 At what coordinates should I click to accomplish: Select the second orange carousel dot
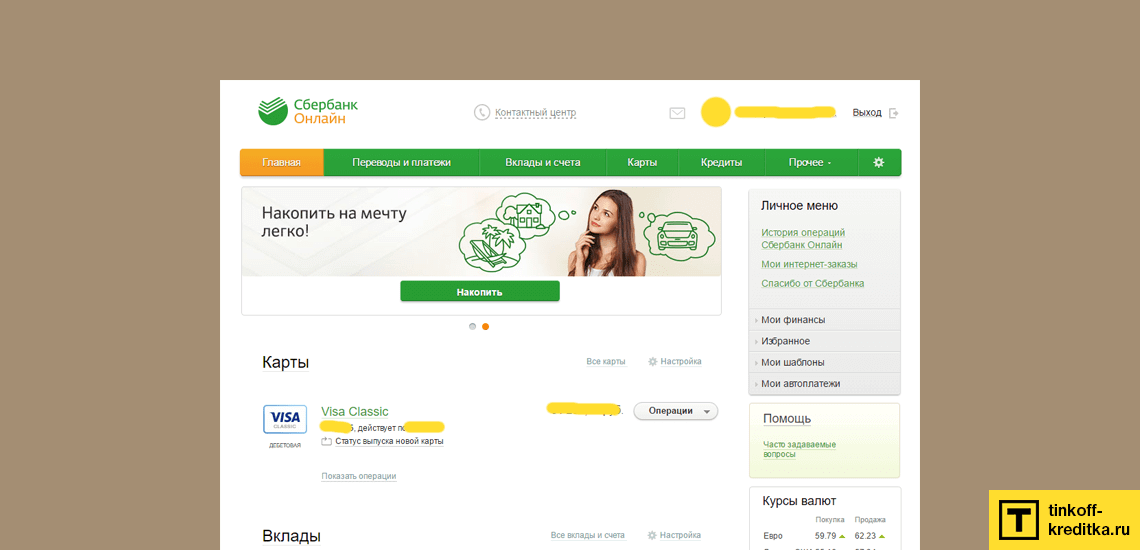[486, 327]
